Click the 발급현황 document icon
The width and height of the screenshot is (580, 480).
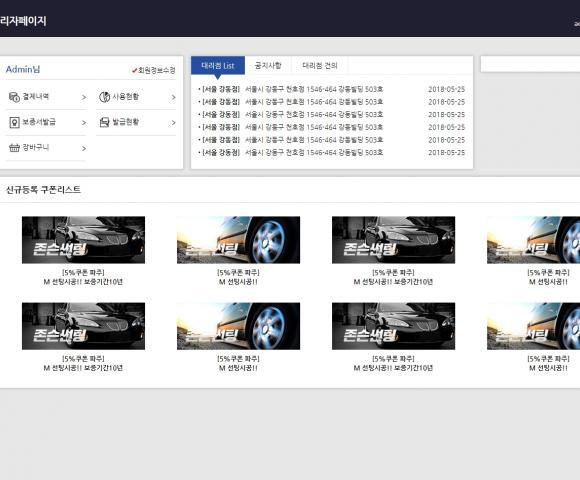pos(104,122)
